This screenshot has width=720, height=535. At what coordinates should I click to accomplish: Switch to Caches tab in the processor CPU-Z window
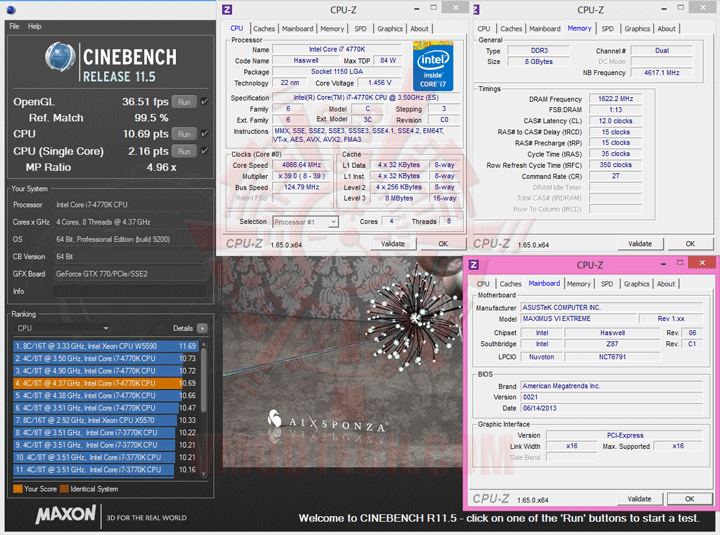pos(264,28)
